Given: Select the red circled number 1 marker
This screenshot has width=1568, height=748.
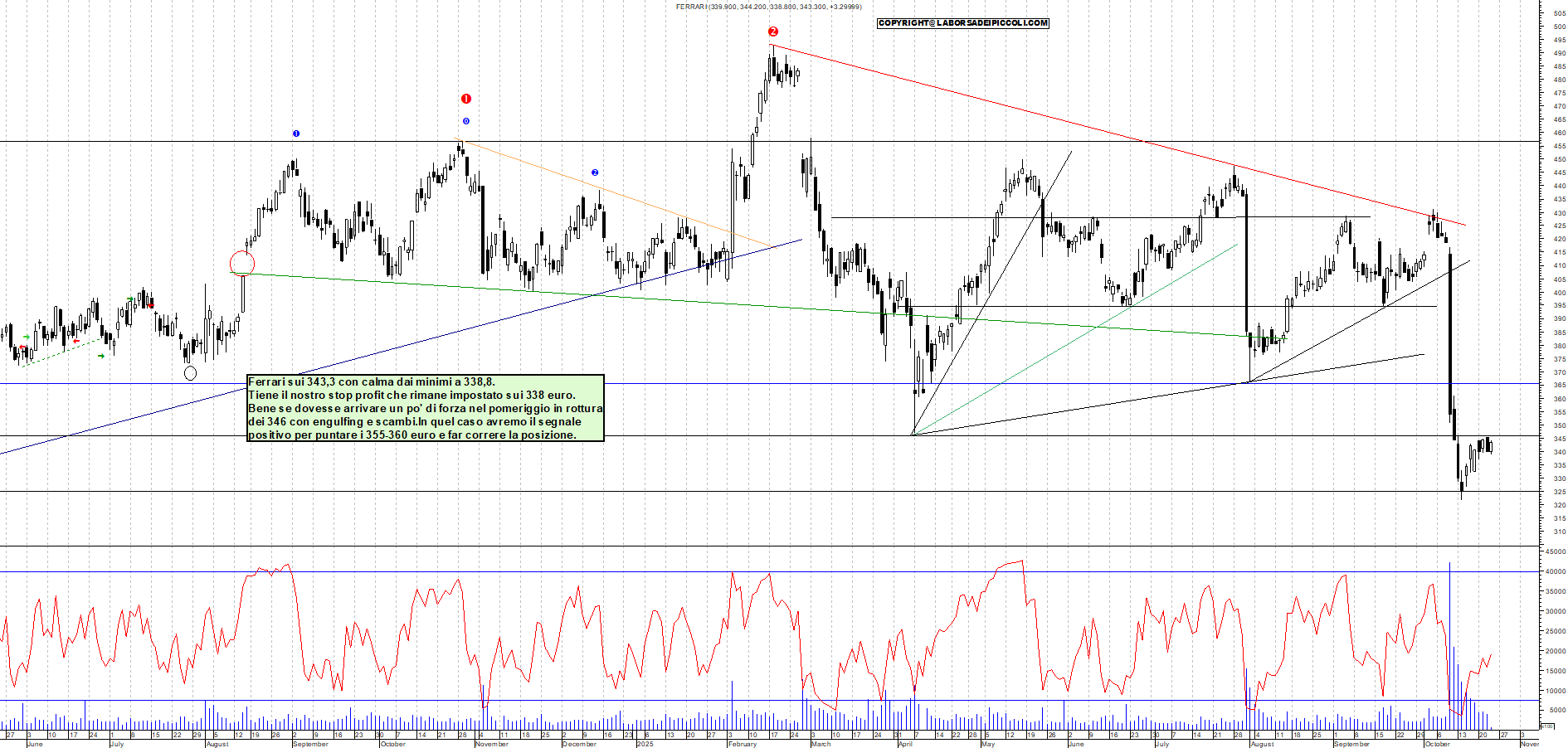Looking at the screenshot, I should (x=465, y=99).
